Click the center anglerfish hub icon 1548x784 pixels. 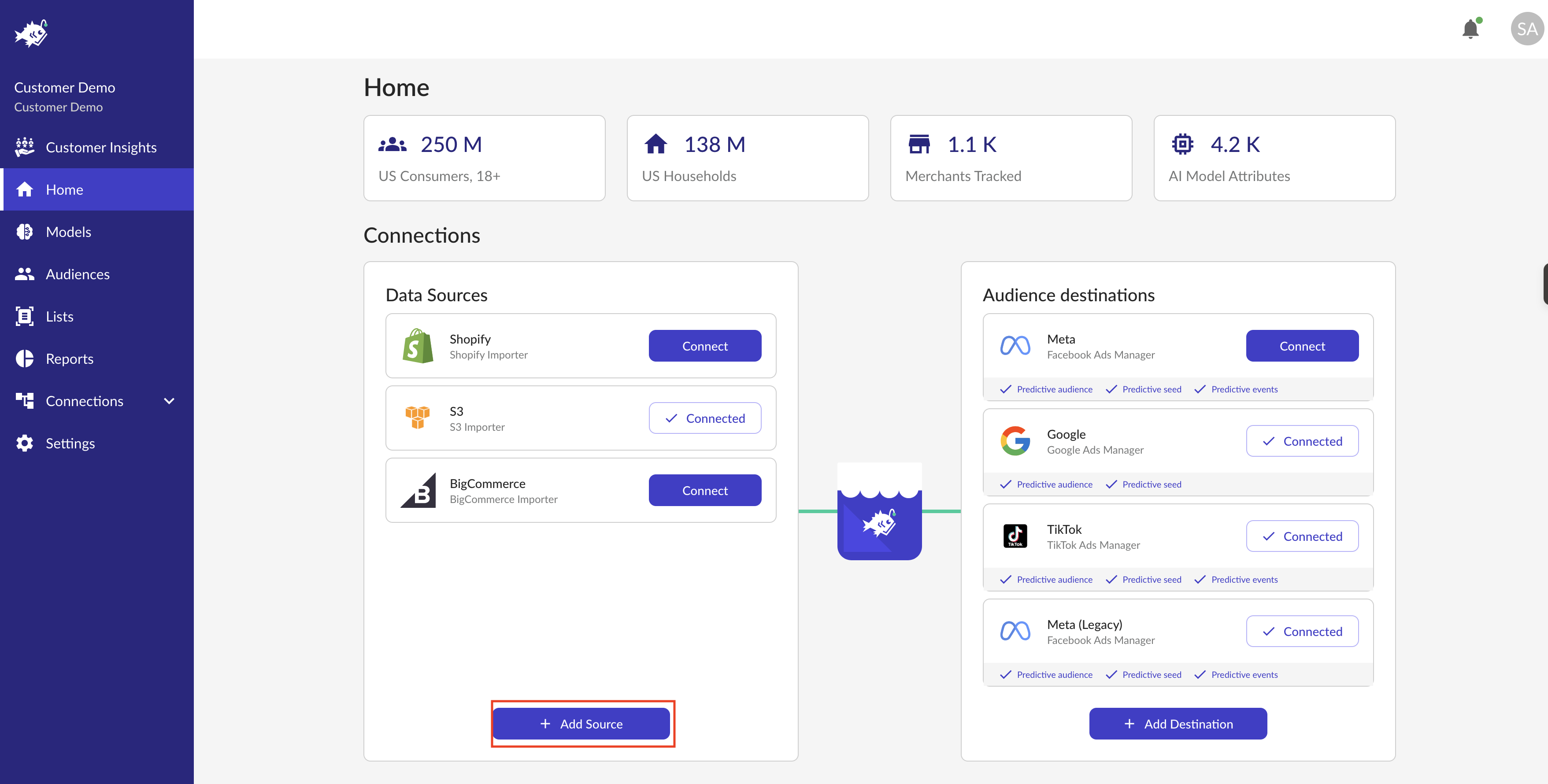(879, 512)
